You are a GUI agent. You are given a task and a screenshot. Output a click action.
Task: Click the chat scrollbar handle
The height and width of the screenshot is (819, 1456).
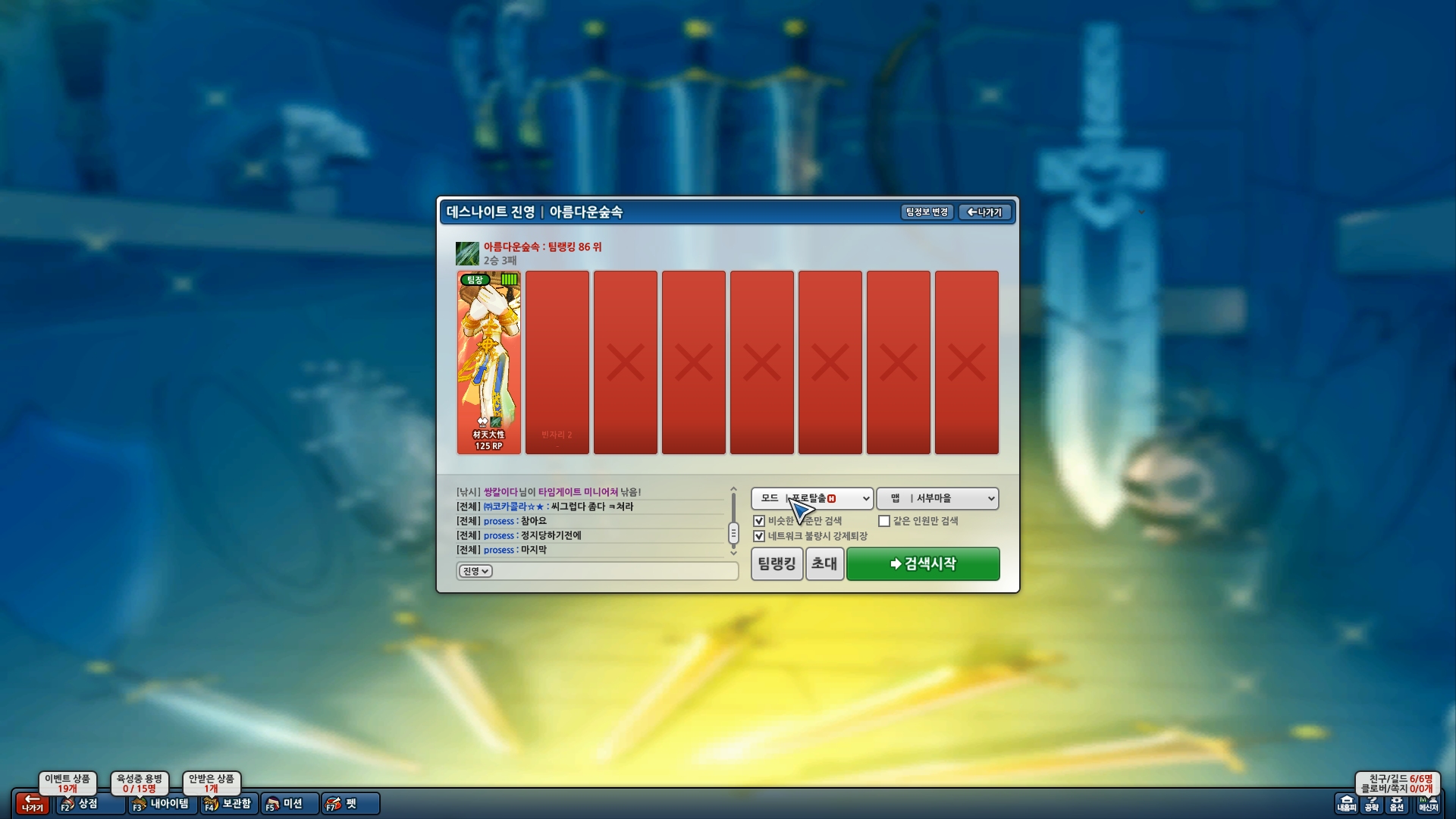coord(733,533)
